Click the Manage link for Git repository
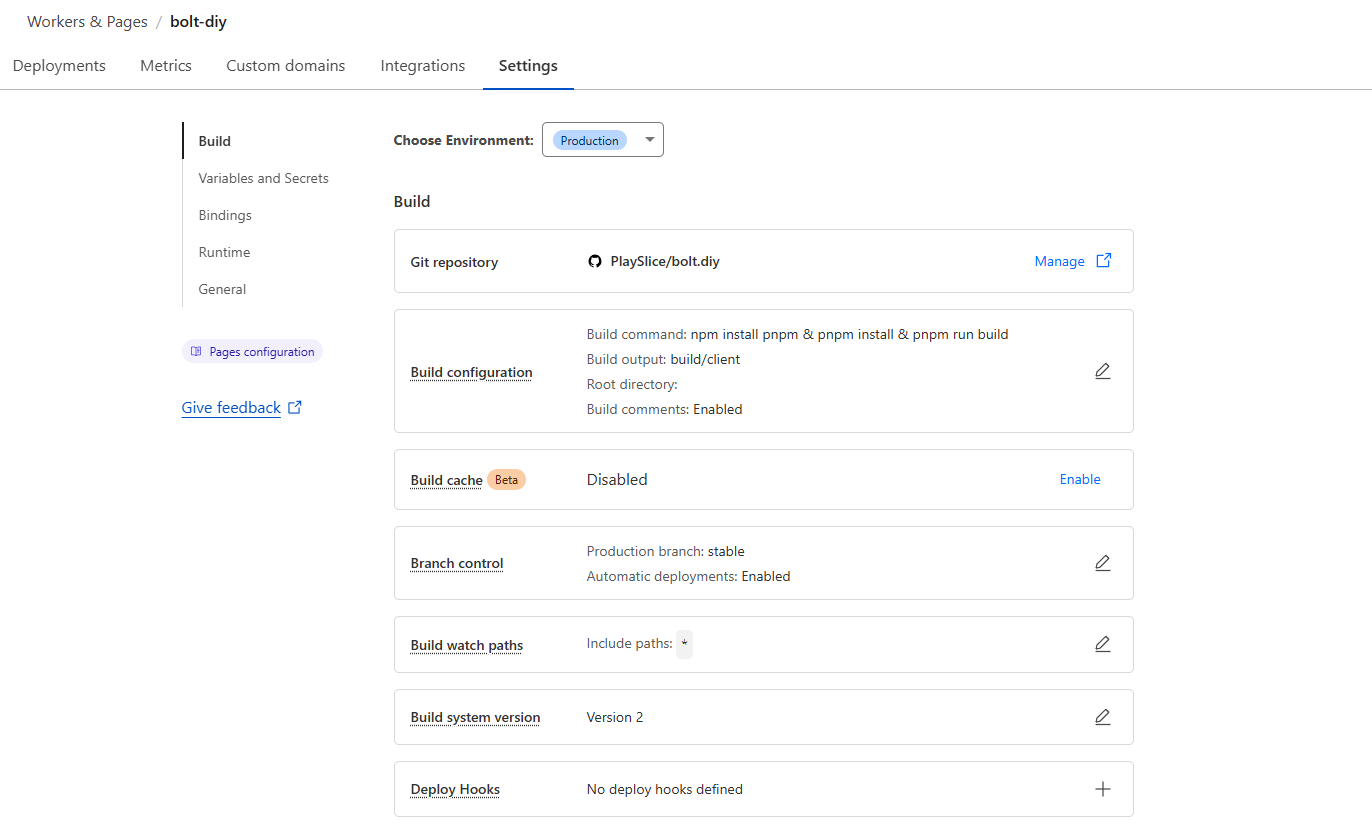The height and width of the screenshot is (831, 1372). (x=1060, y=261)
